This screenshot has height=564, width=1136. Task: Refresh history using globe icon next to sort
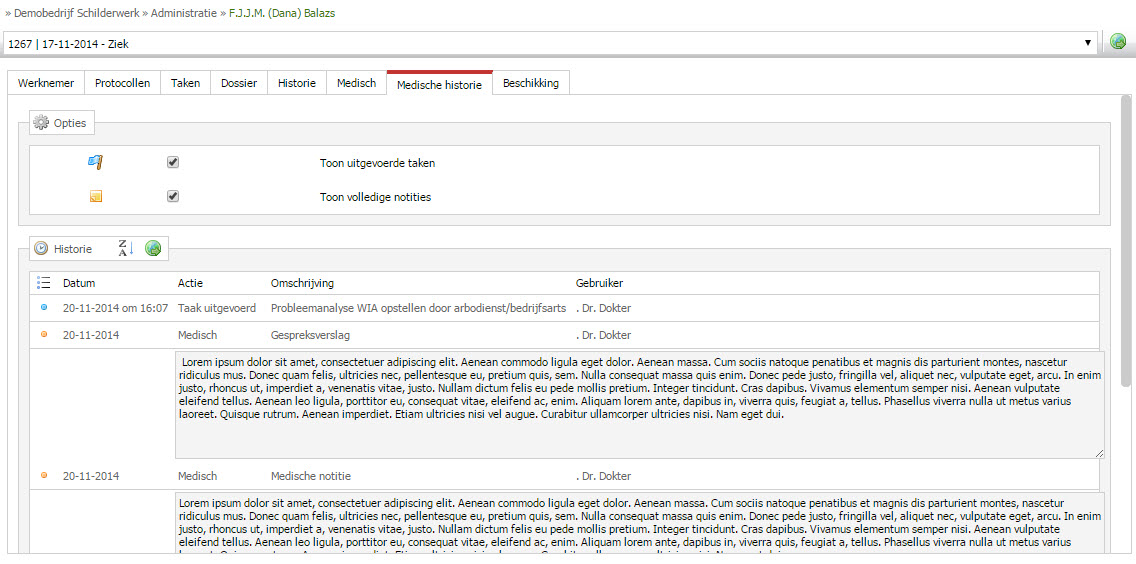coord(153,249)
